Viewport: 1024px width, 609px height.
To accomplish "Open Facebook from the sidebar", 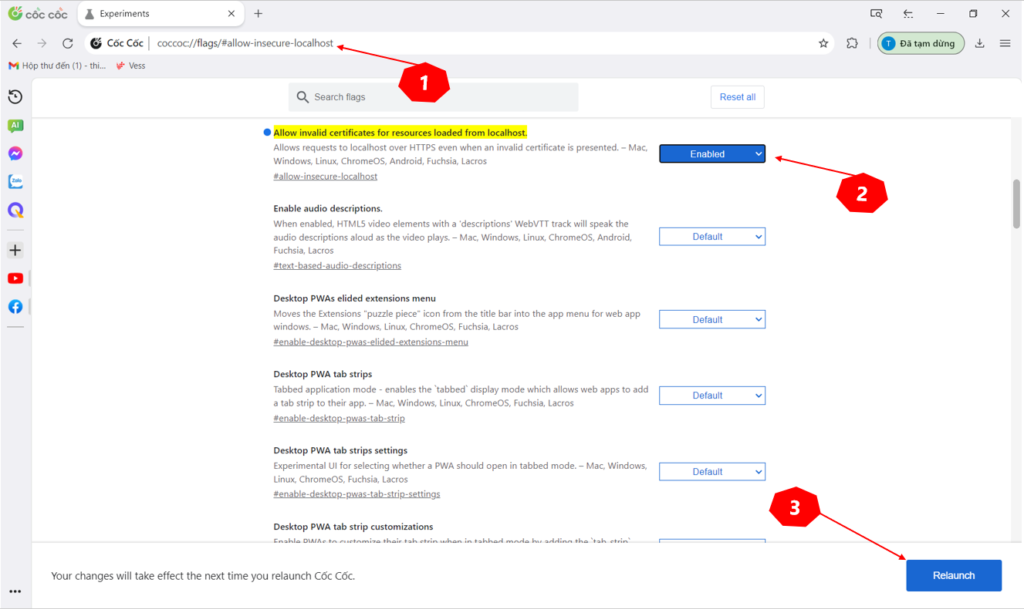I will click(x=15, y=306).
